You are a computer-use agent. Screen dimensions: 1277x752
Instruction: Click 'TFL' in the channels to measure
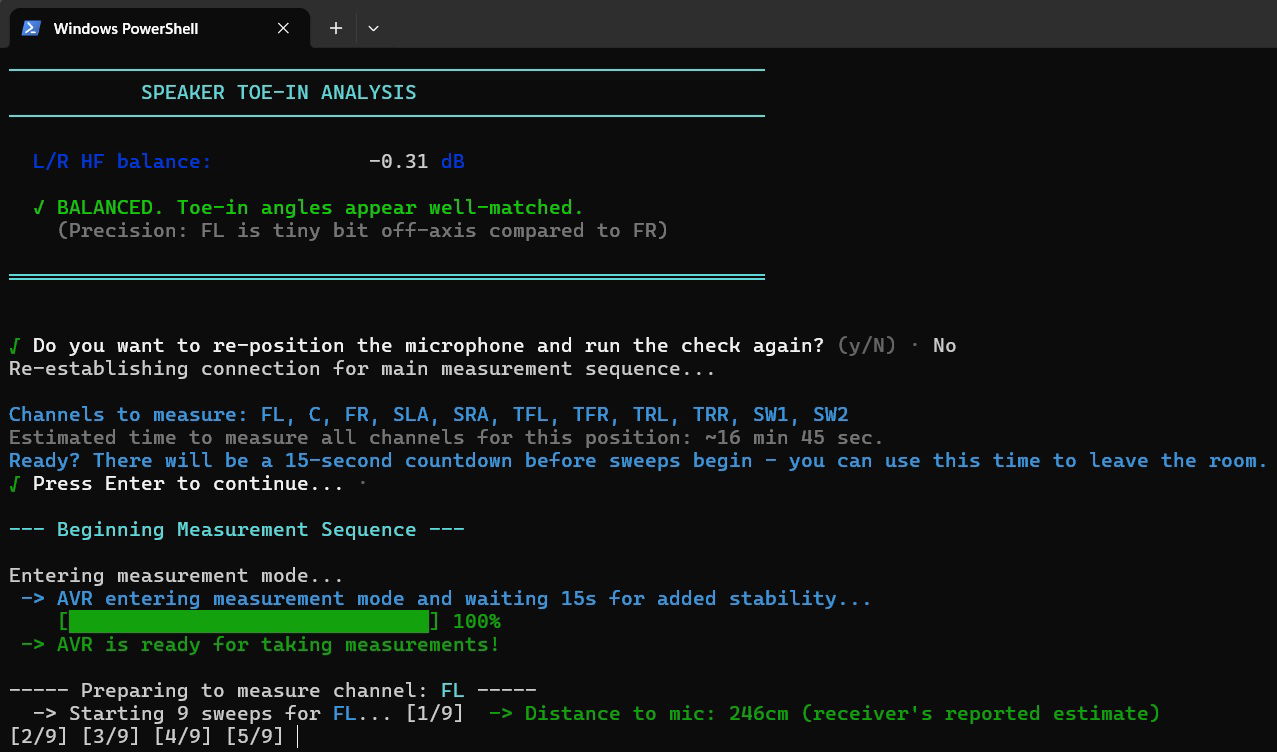(531, 415)
